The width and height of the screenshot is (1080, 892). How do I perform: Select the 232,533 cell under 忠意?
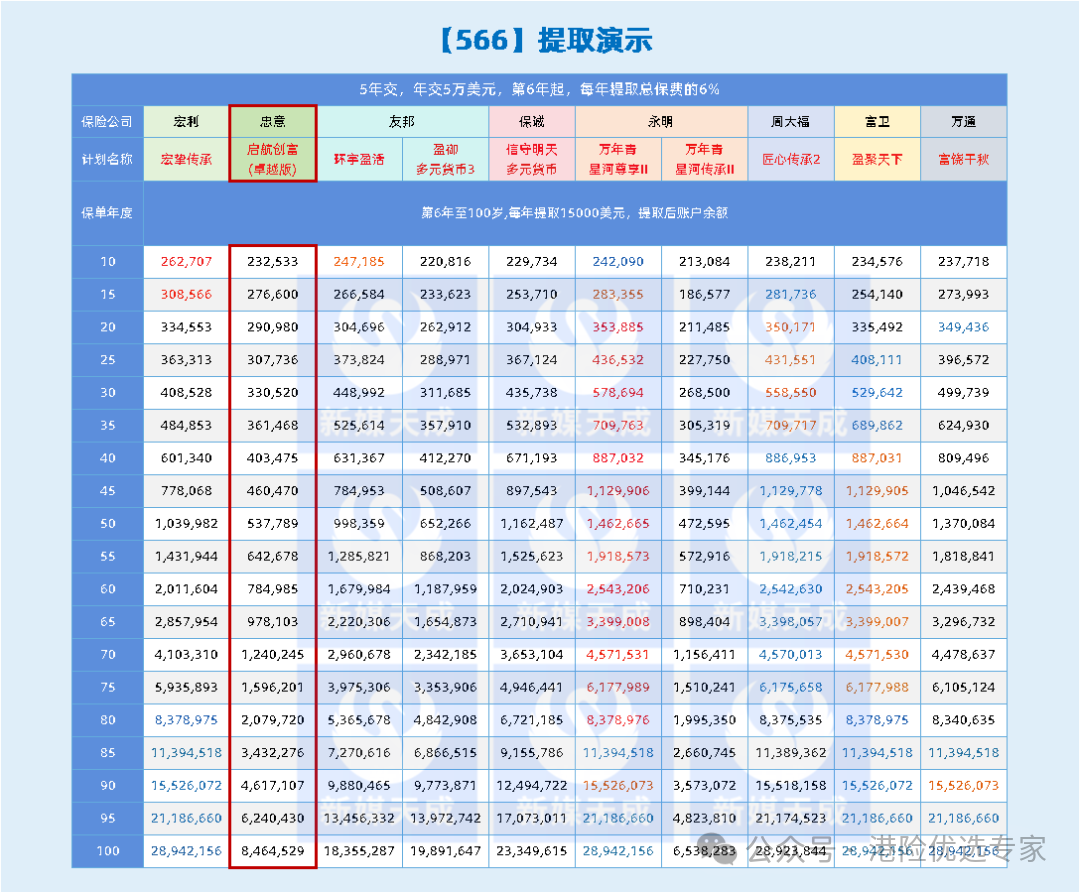tap(273, 262)
